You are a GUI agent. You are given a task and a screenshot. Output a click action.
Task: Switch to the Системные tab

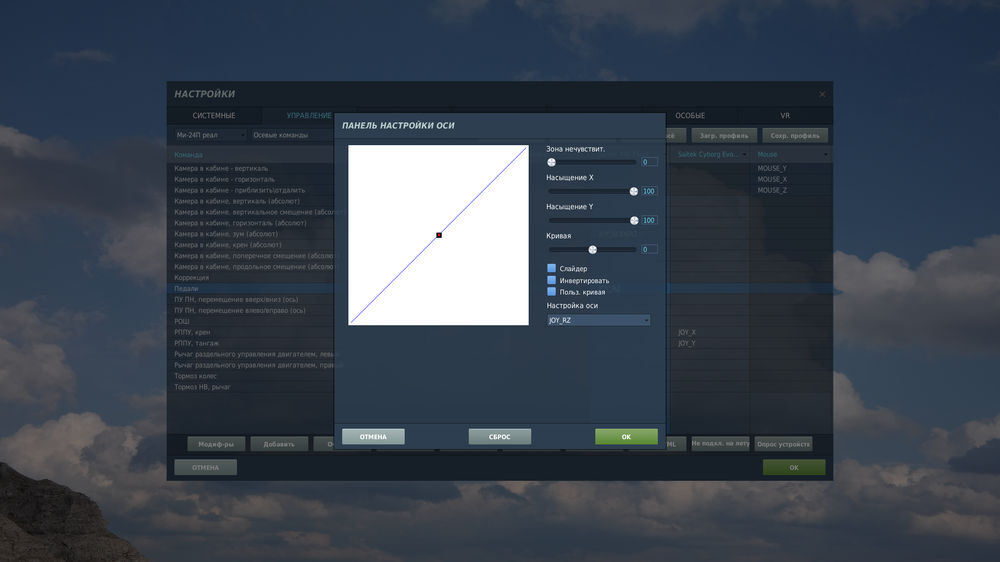coord(214,115)
